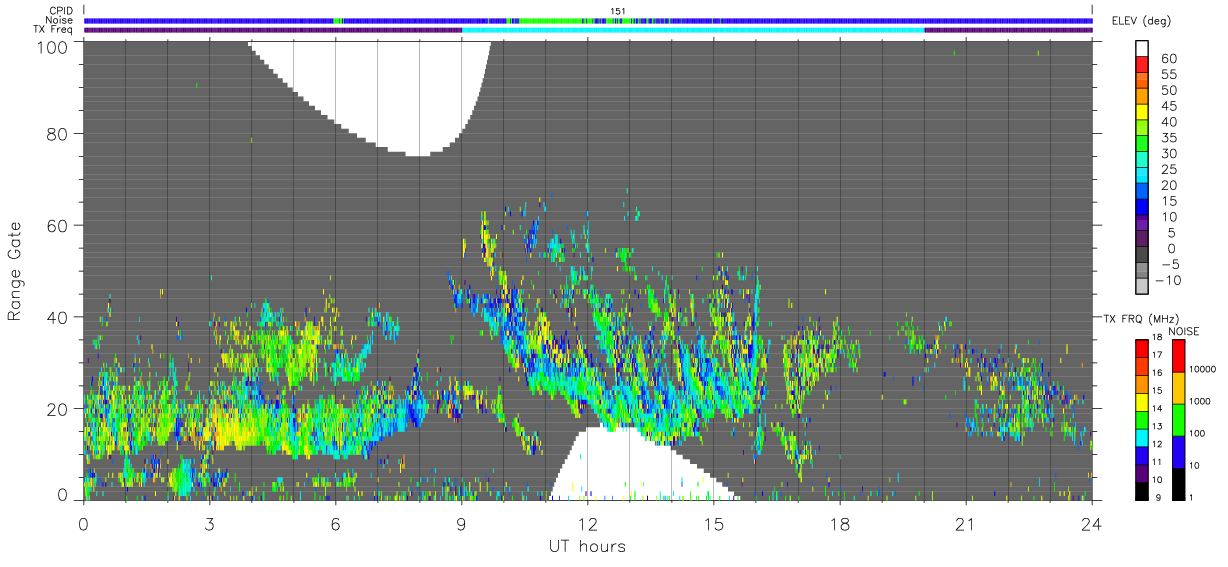Click Range Gate axis tick '80'

(57, 133)
